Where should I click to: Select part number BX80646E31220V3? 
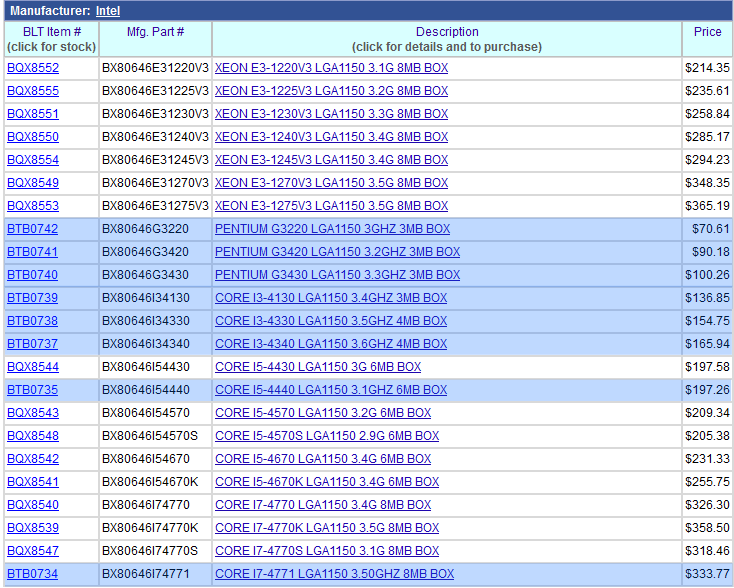click(155, 68)
